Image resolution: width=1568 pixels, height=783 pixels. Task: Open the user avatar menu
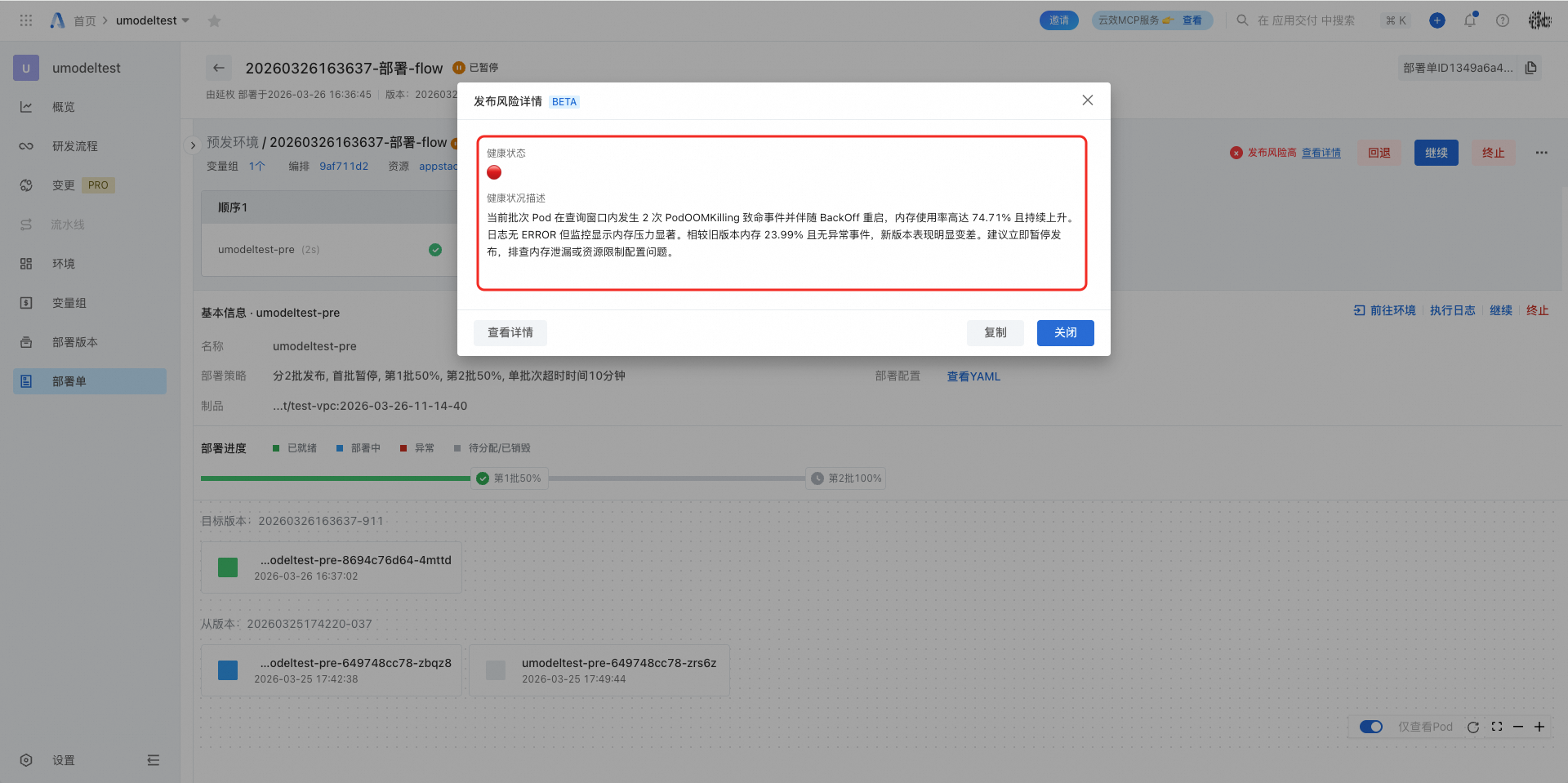(x=1539, y=20)
